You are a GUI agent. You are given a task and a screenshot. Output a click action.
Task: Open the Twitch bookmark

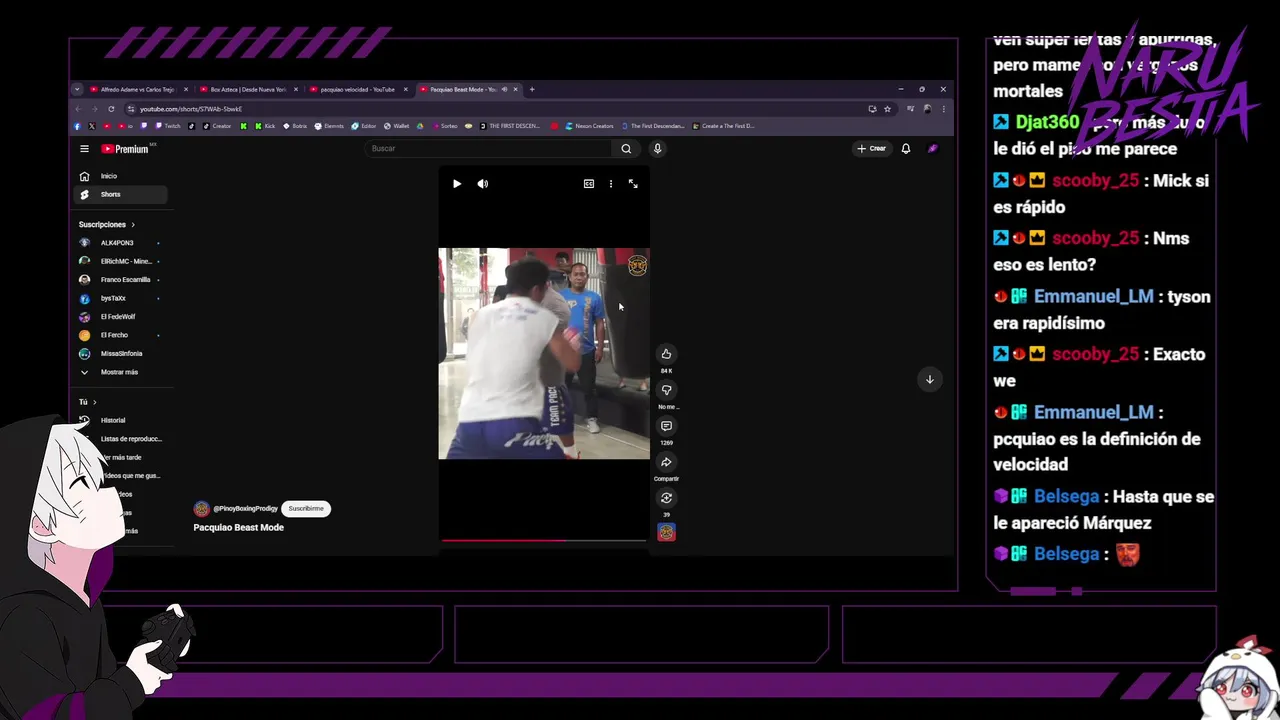(x=168, y=126)
